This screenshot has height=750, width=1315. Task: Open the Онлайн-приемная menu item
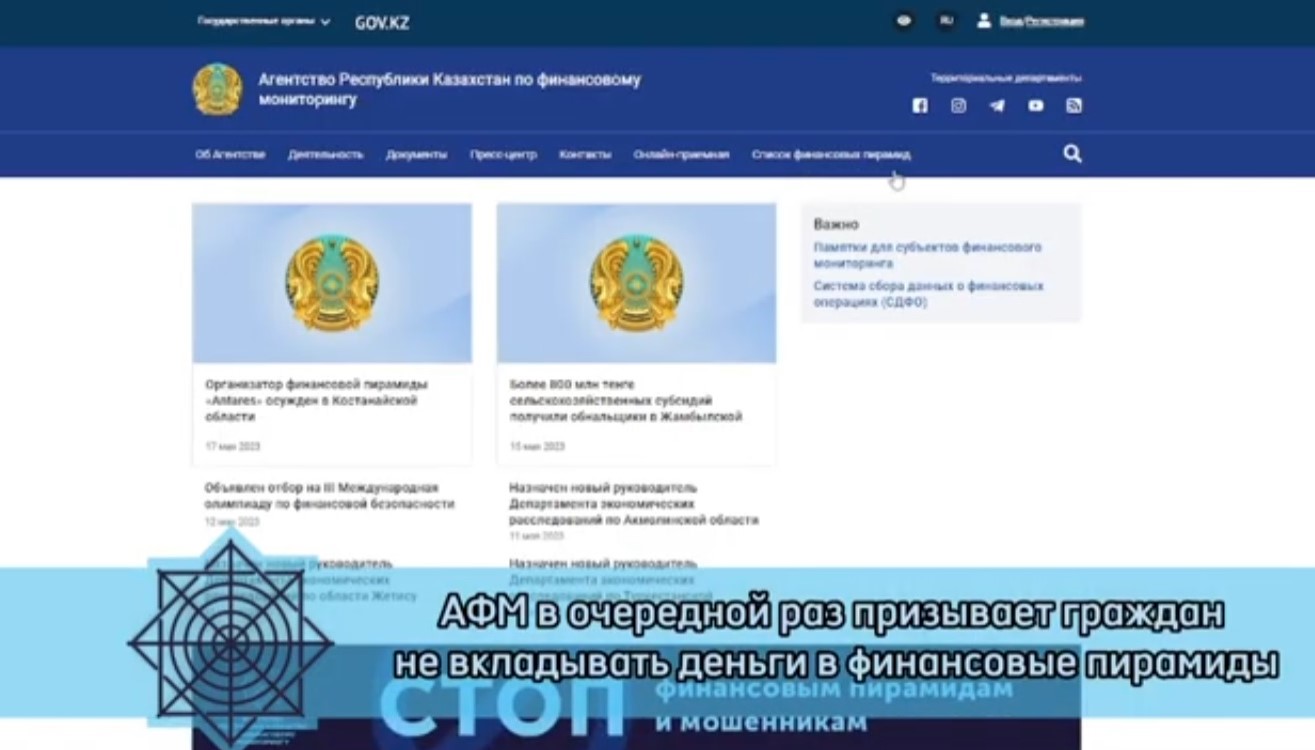point(681,155)
